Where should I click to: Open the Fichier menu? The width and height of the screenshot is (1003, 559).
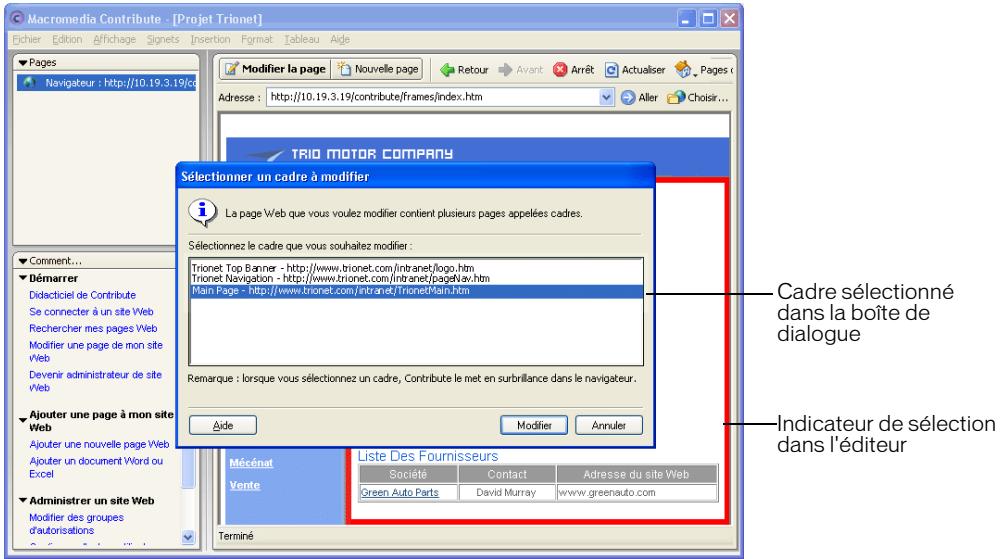pyautogui.click(x=27, y=40)
